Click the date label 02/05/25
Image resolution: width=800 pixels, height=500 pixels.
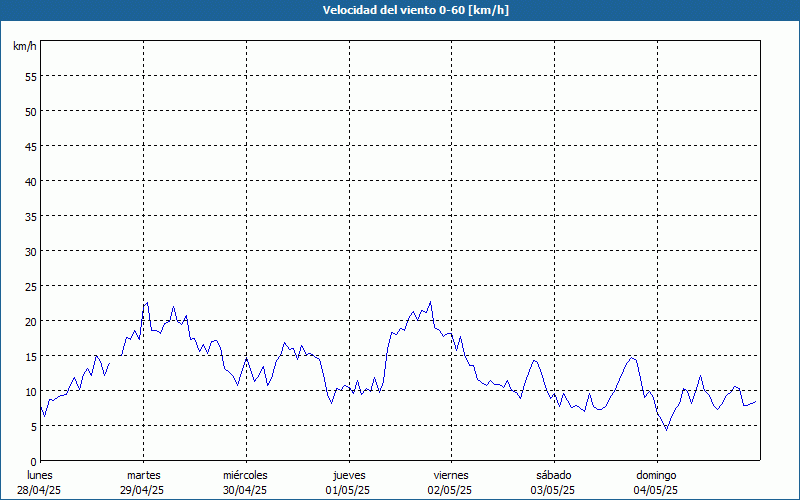(x=450, y=490)
